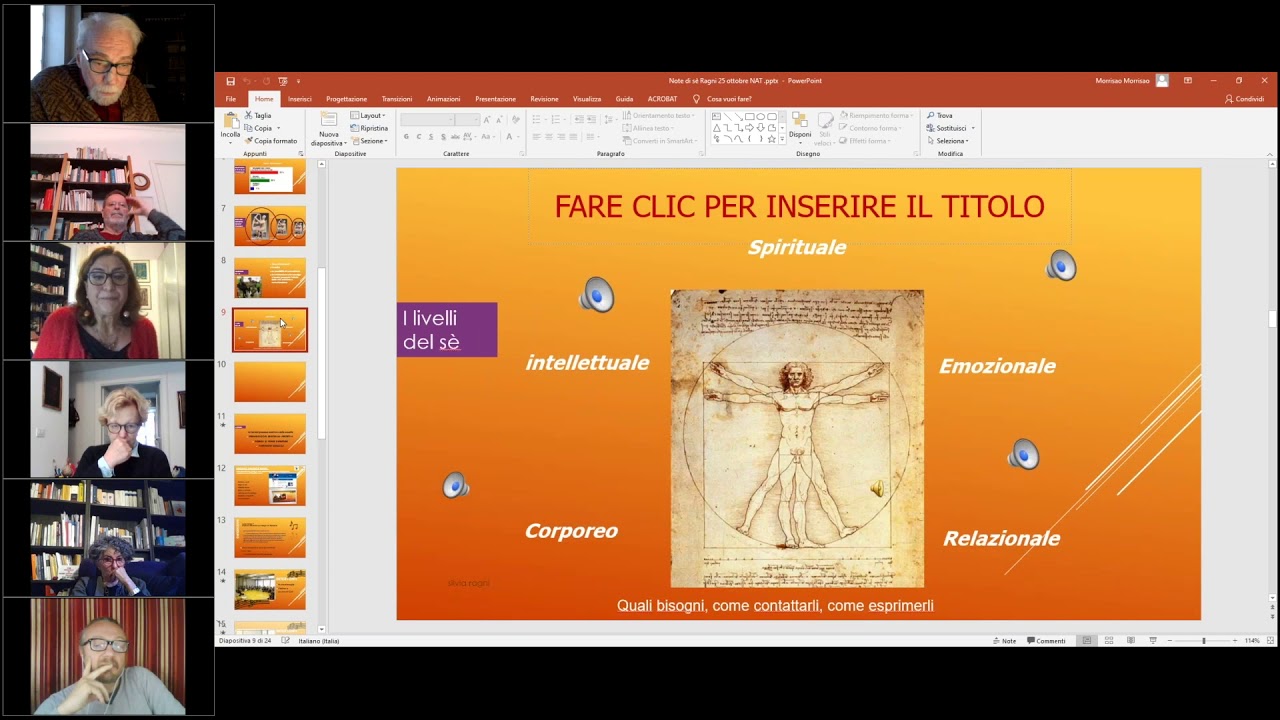The width and height of the screenshot is (1280, 720).
Task: Cut selection with Taglia
Action: pyautogui.click(x=258, y=115)
